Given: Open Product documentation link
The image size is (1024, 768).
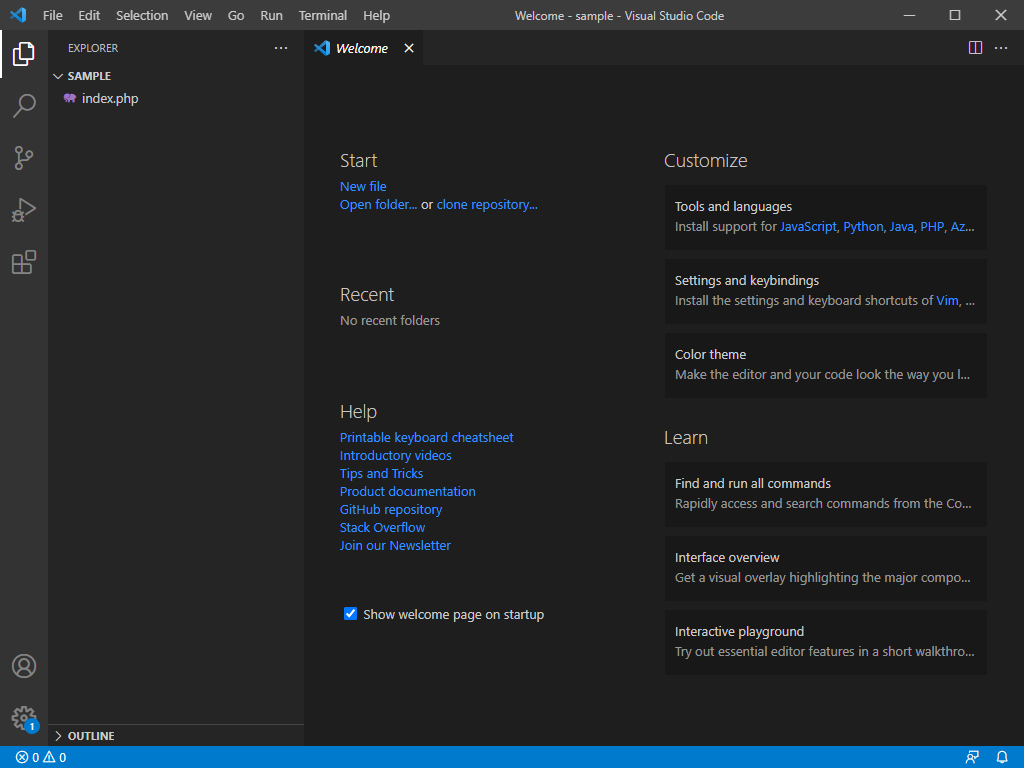Looking at the screenshot, I should coord(408,492).
